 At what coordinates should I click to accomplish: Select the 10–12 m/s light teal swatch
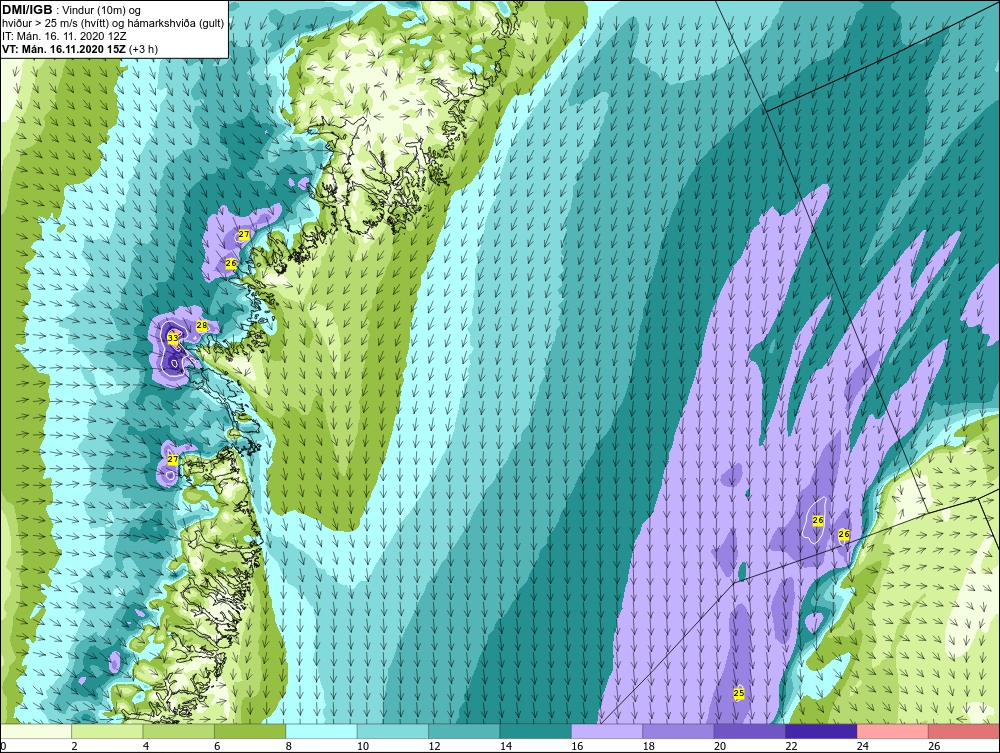click(393, 731)
